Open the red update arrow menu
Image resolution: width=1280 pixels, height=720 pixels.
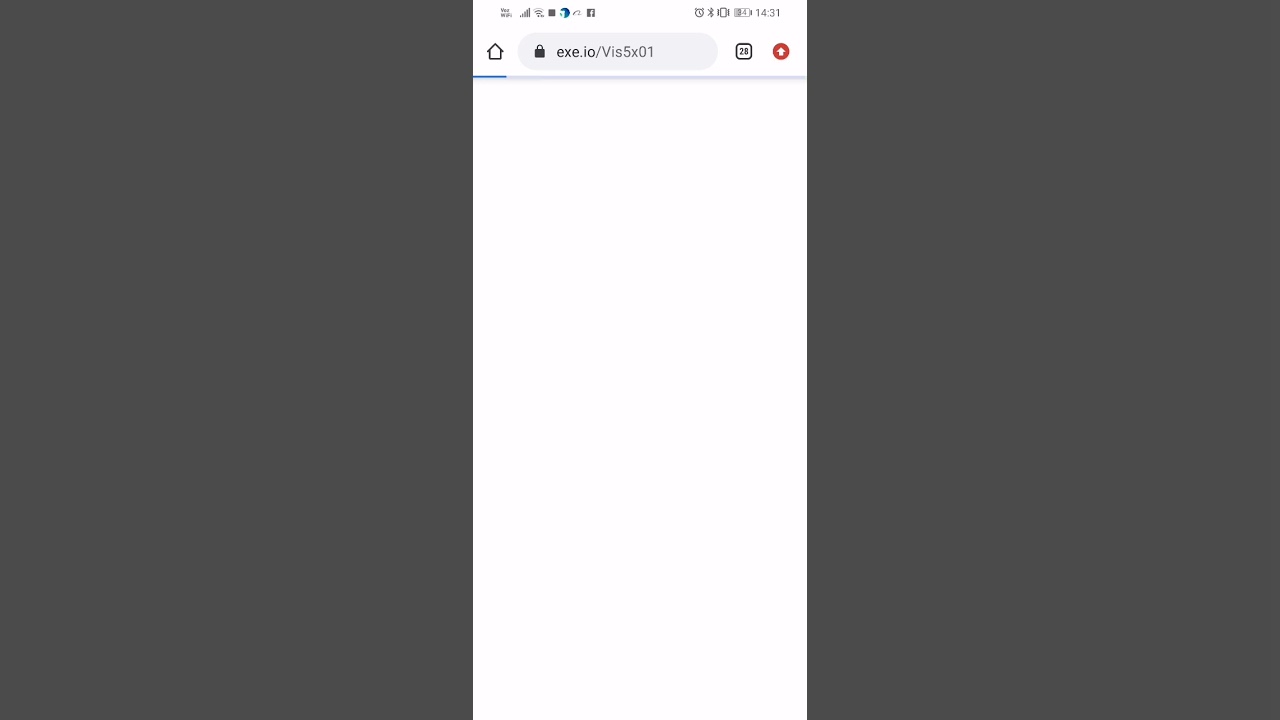click(781, 52)
